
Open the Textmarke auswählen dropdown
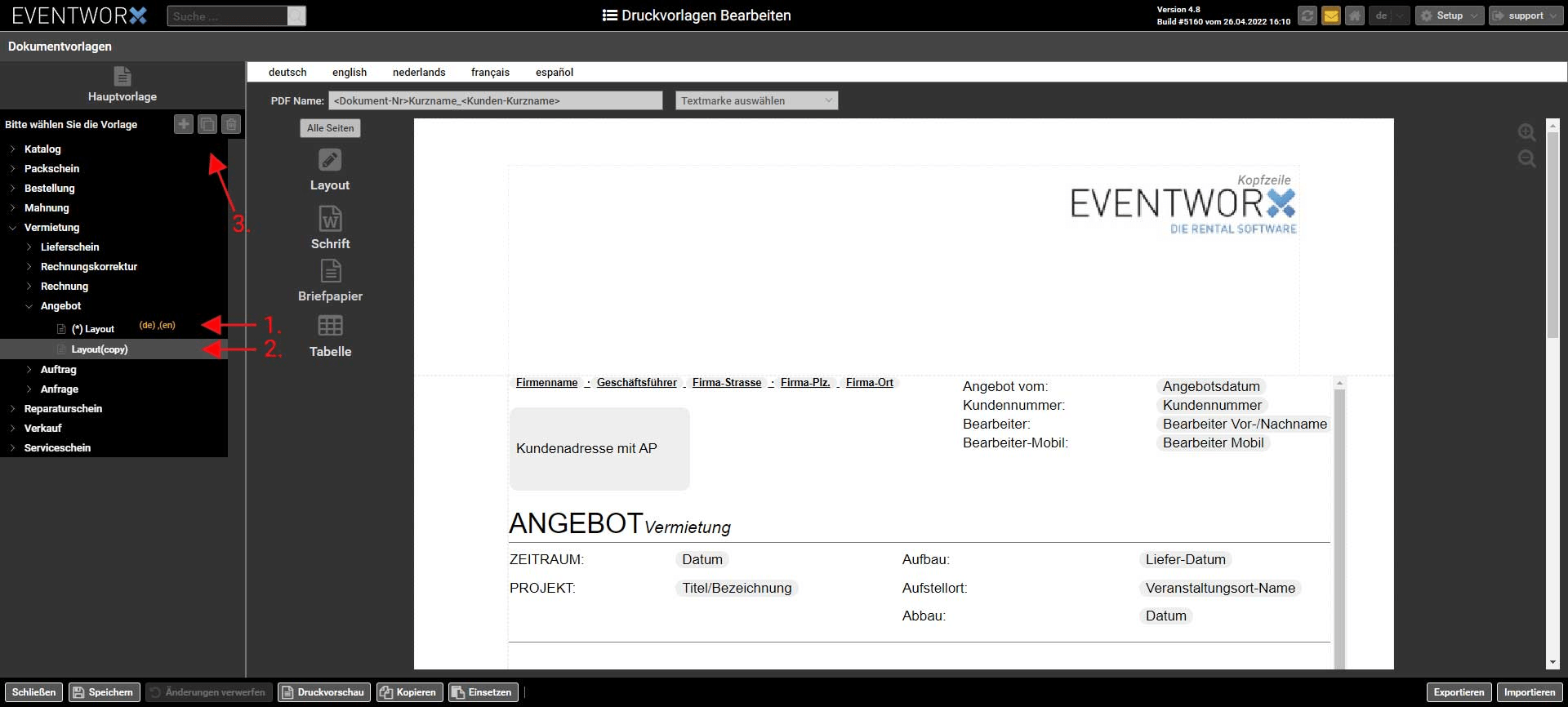tap(756, 100)
